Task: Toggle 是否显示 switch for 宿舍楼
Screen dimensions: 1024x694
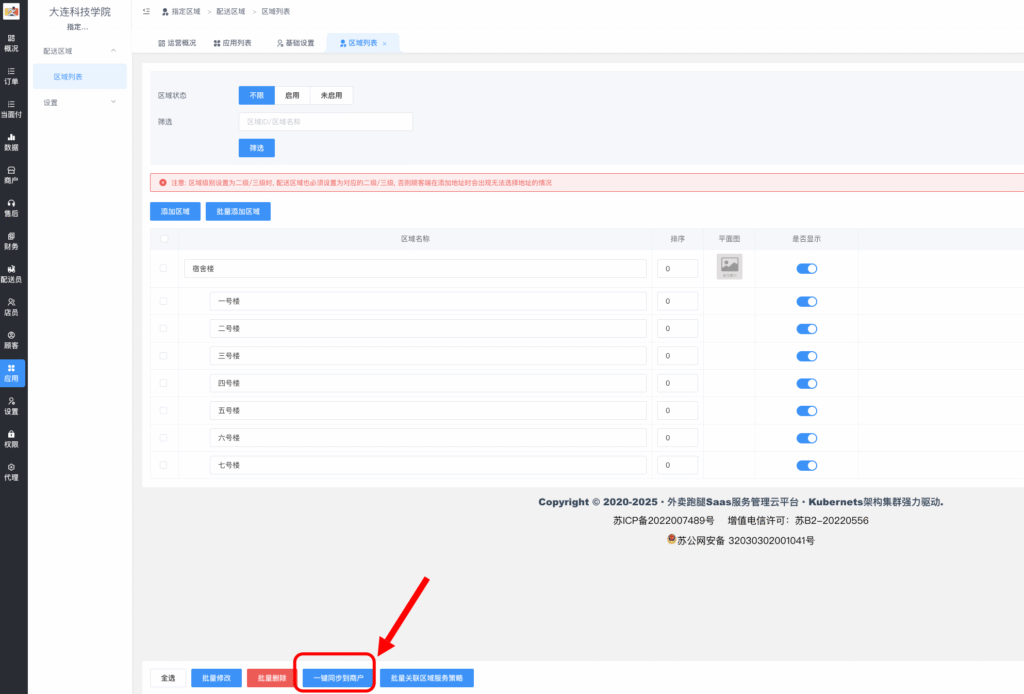Action: [x=806, y=268]
